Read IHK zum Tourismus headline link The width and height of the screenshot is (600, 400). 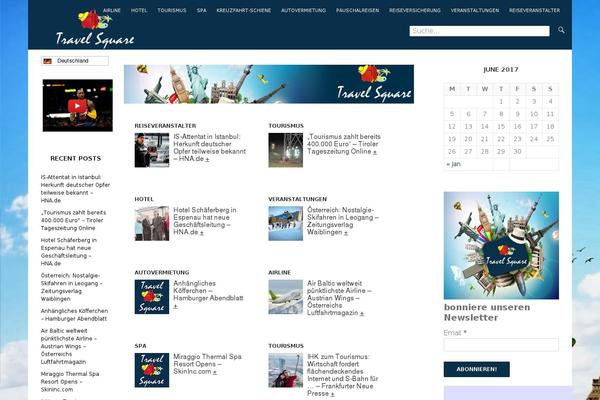click(342, 375)
